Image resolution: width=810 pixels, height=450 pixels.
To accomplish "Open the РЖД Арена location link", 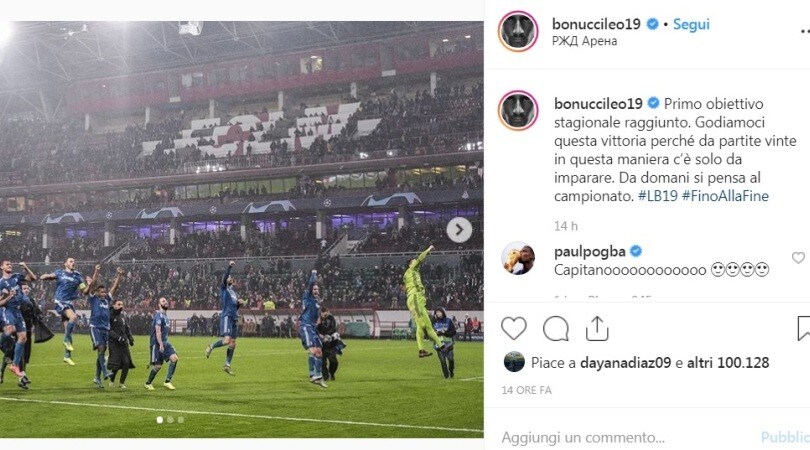I will pos(584,41).
